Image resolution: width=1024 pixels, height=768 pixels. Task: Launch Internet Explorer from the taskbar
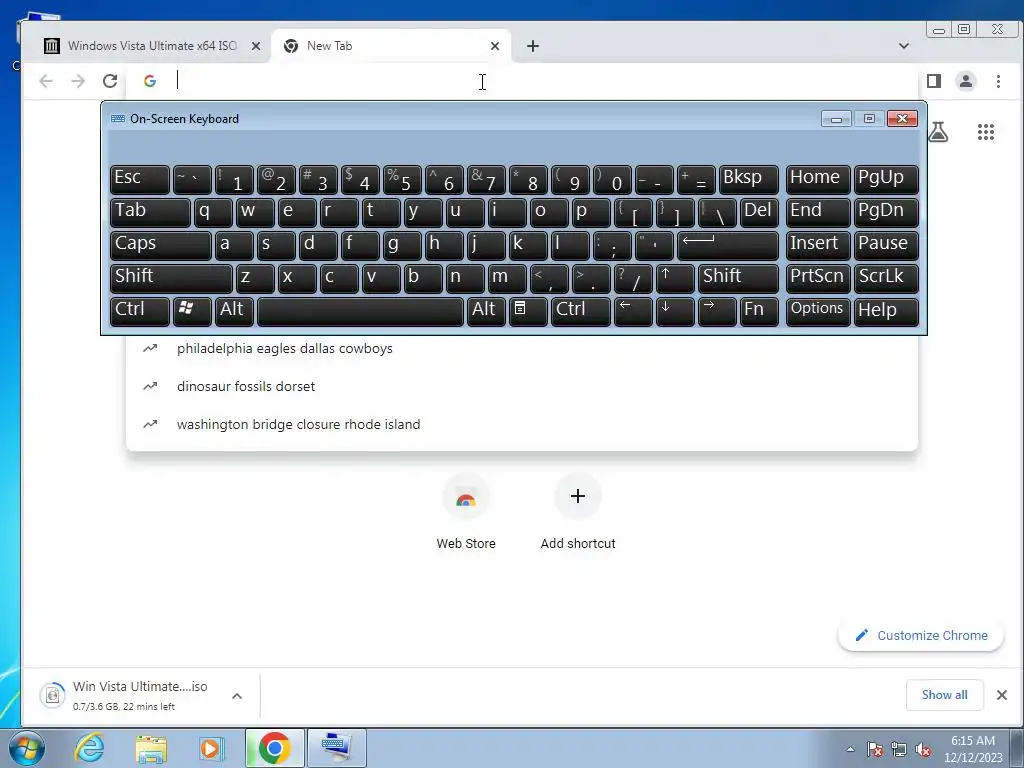tap(89, 748)
